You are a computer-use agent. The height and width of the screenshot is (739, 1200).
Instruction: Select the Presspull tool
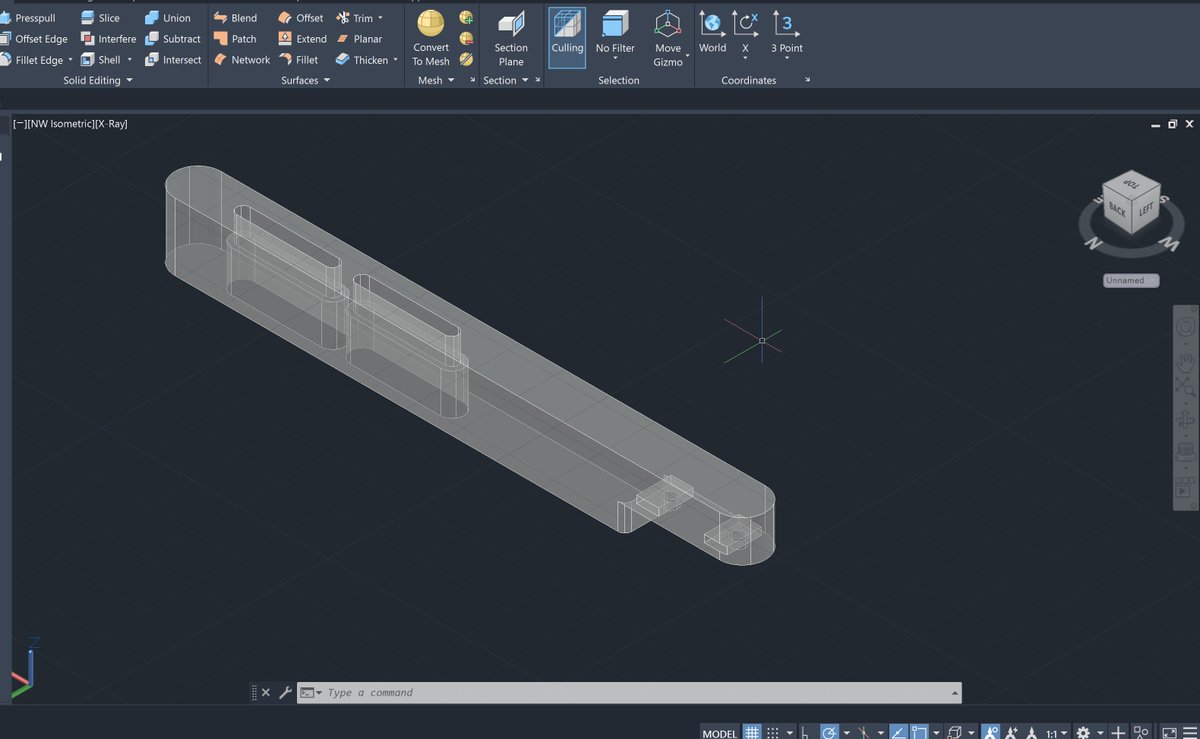click(x=29, y=18)
